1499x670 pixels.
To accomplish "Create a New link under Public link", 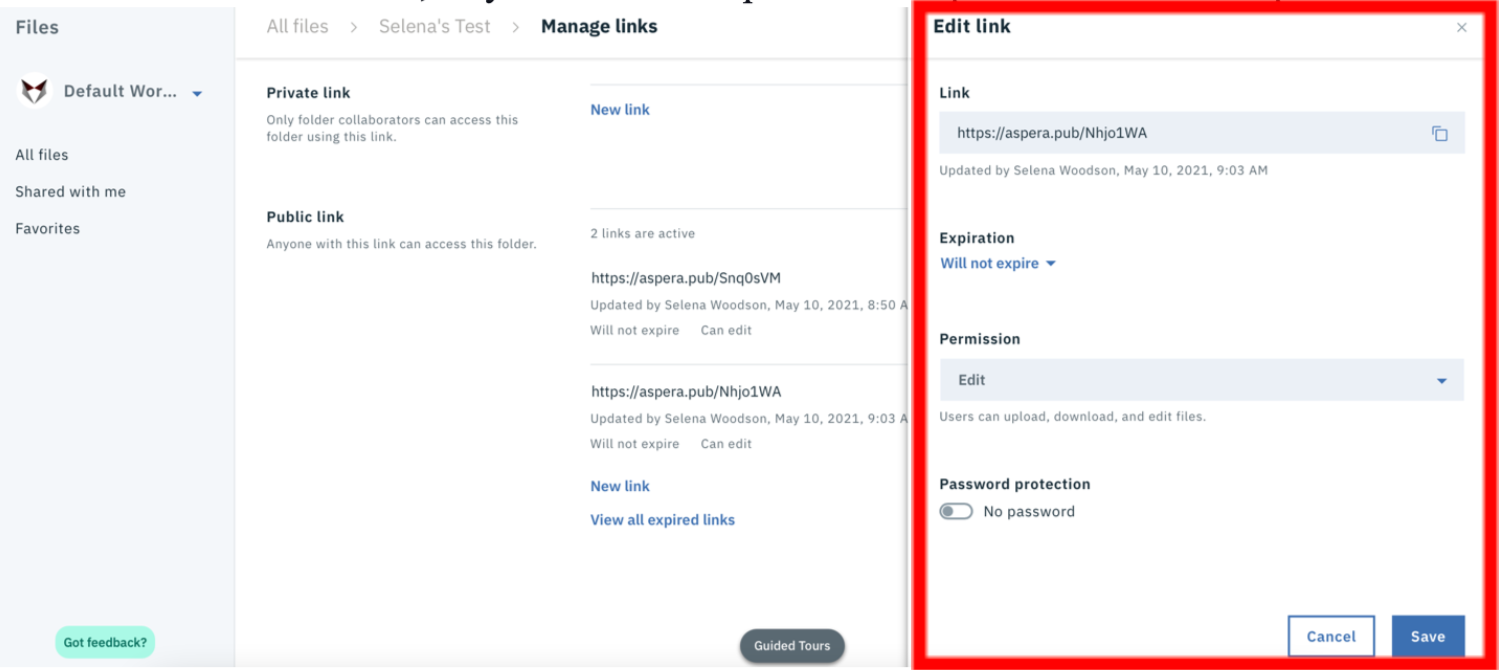I will (620, 485).
